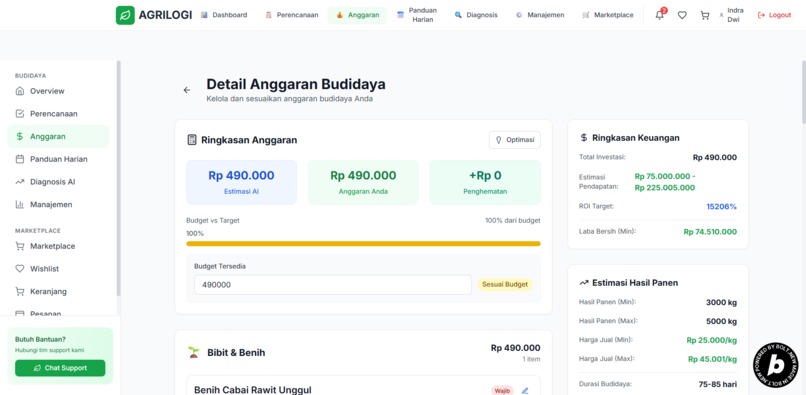
Task: Open Diagnosis AI in the sidebar
Action: click(x=58, y=182)
